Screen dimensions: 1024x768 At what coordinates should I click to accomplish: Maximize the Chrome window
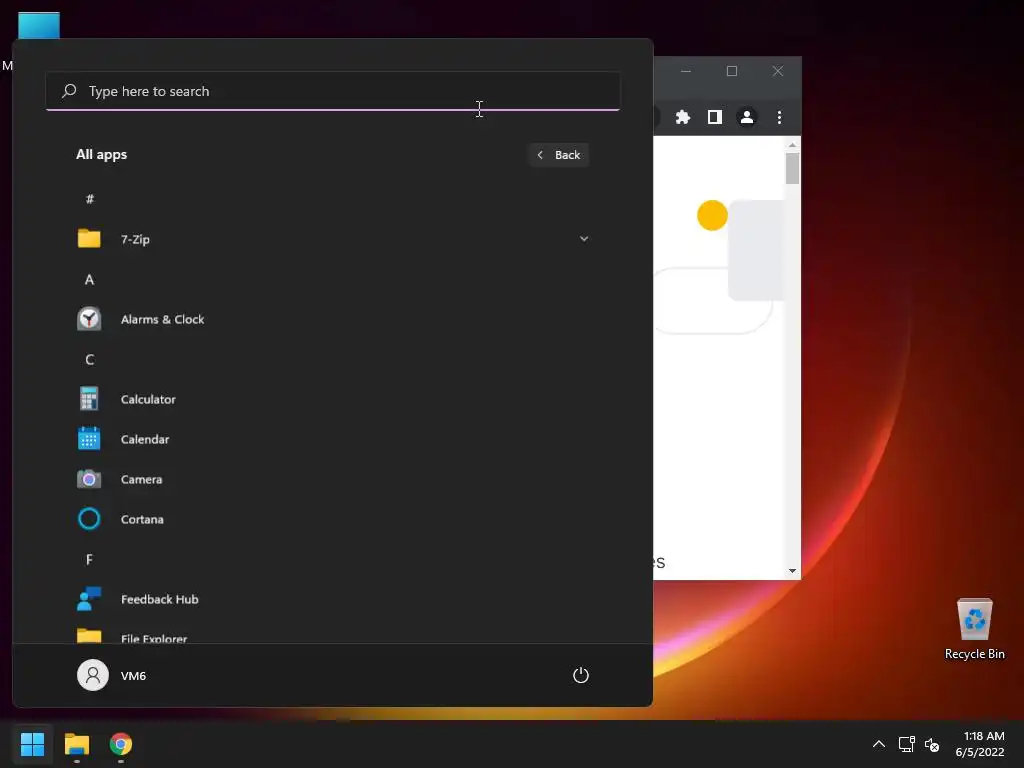click(x=731, y=71)
